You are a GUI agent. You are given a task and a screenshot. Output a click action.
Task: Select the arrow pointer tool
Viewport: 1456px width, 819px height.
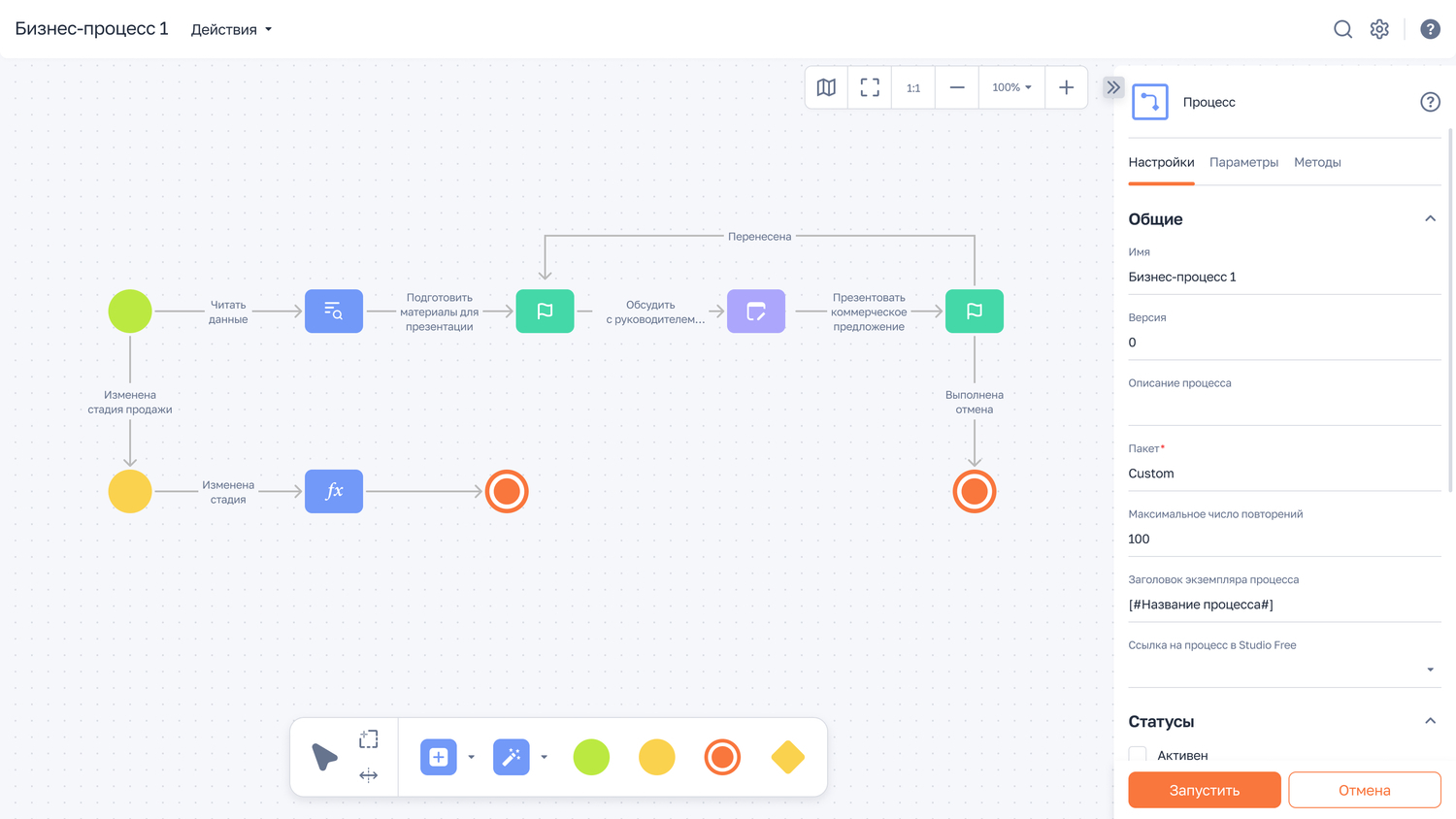324,757
